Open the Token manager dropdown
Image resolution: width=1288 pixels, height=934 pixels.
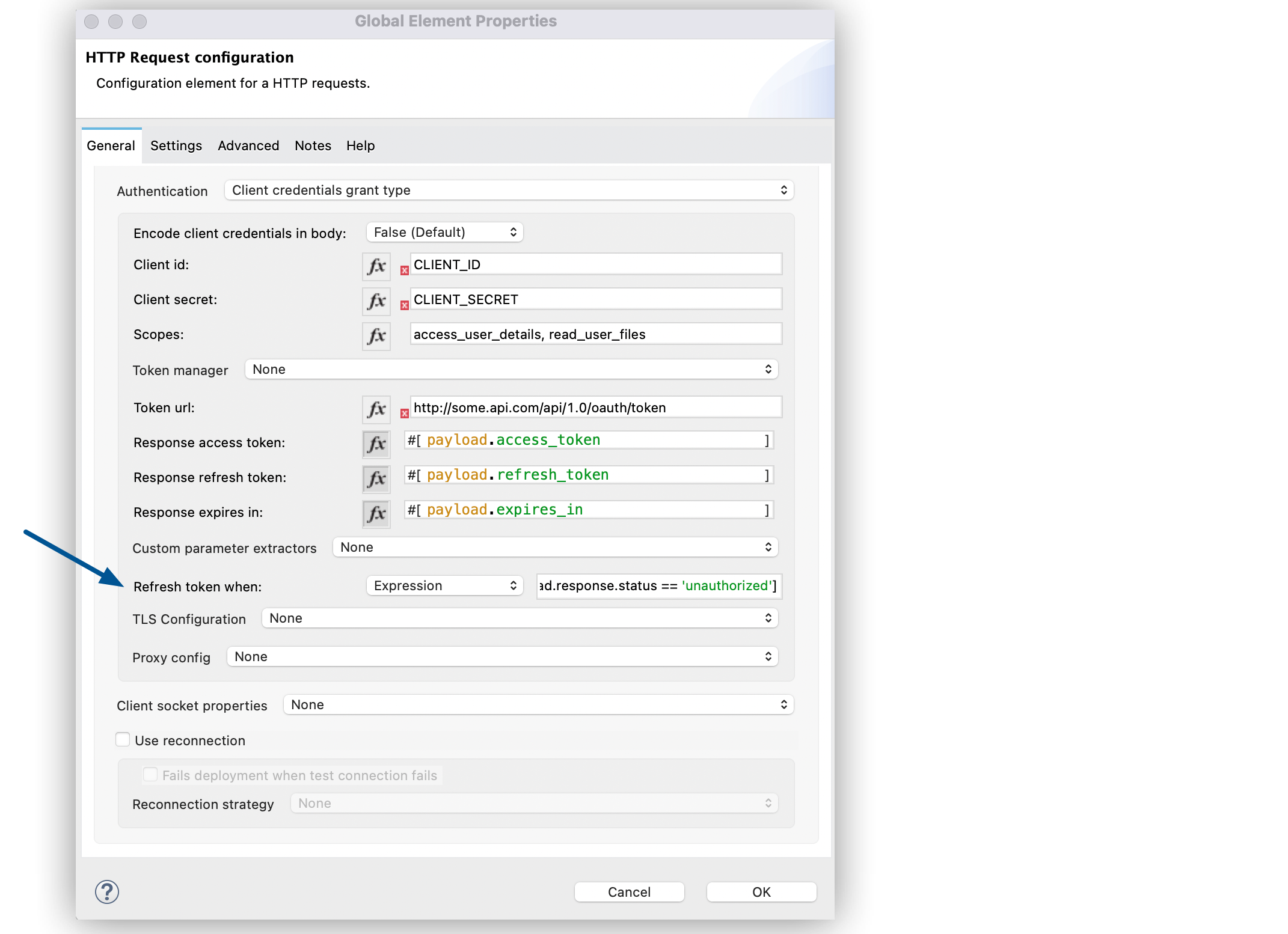click(x=510, y=369)
